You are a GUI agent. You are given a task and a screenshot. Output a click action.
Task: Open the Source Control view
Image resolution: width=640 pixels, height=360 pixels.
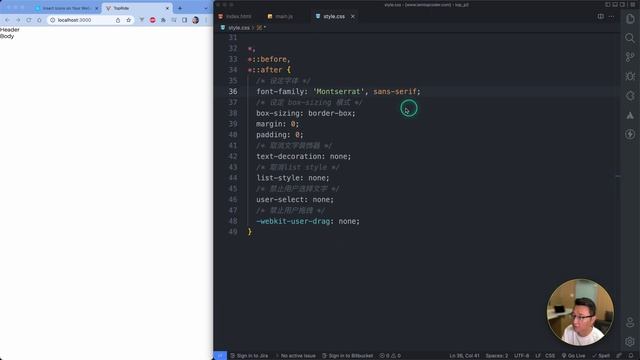[x=630, y=57]
